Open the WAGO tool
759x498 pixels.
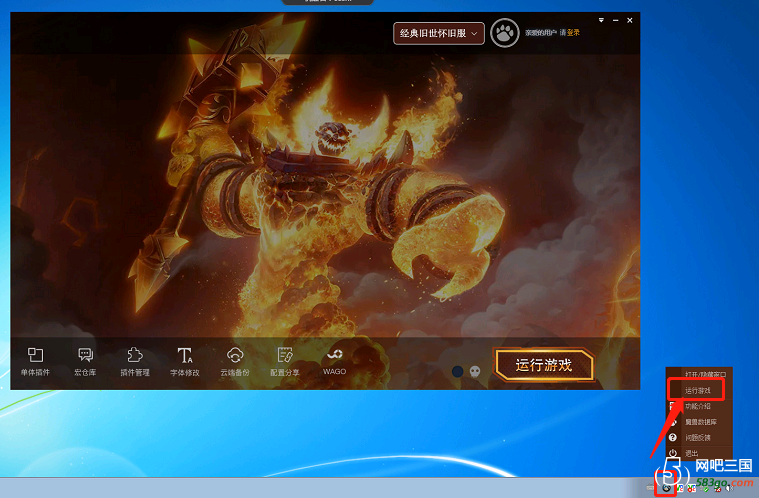click(334, 362)
